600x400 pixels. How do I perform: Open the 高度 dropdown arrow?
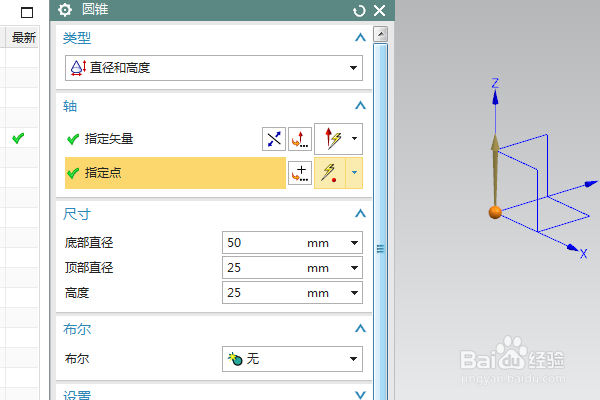(354, 293)
